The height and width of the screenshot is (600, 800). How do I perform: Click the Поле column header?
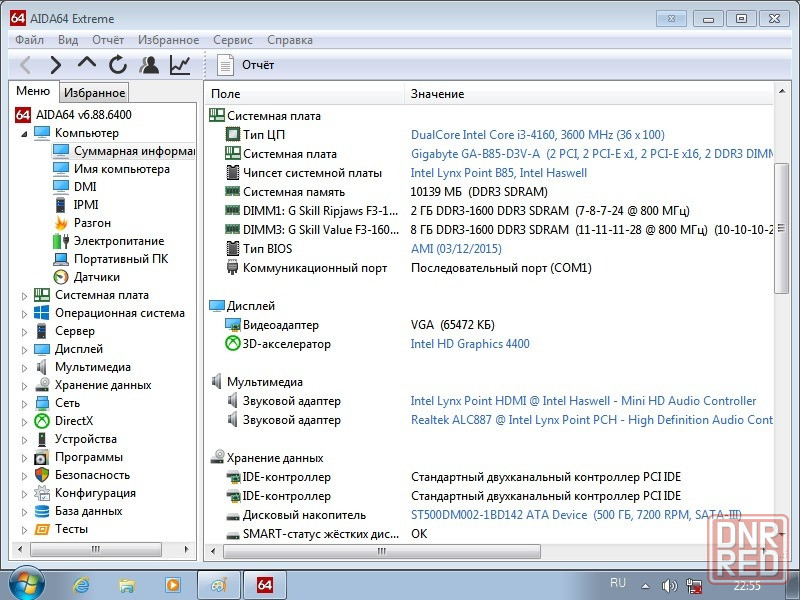pyautogui.click(x=305, y=94)
